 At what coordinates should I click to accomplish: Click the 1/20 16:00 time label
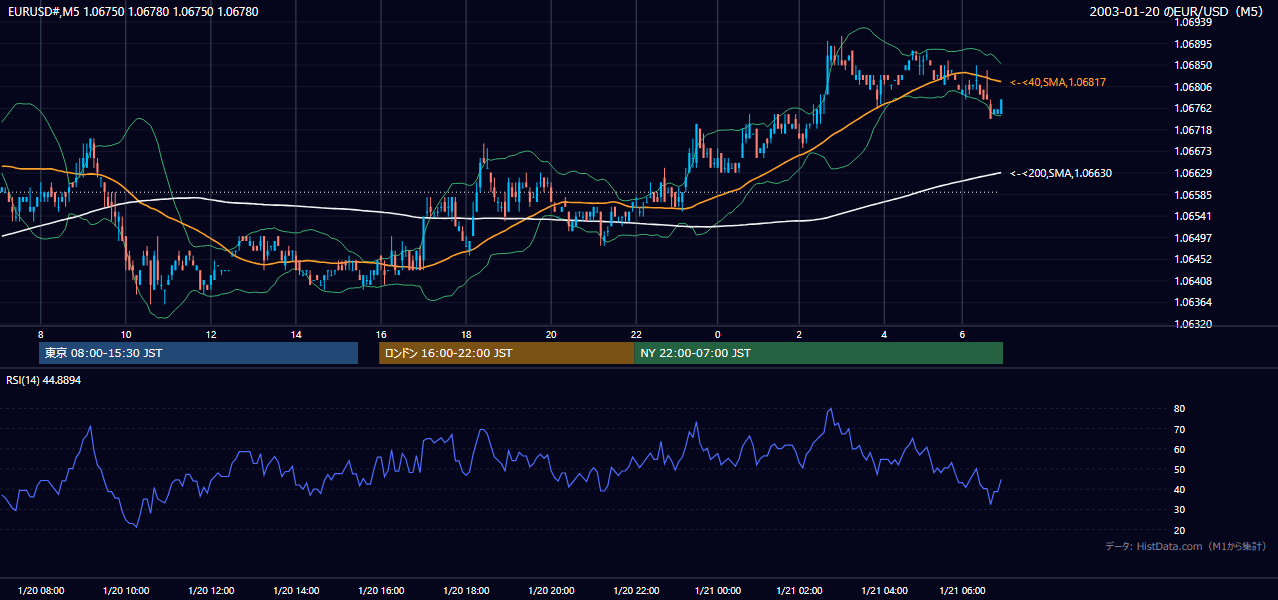(381, 591)
